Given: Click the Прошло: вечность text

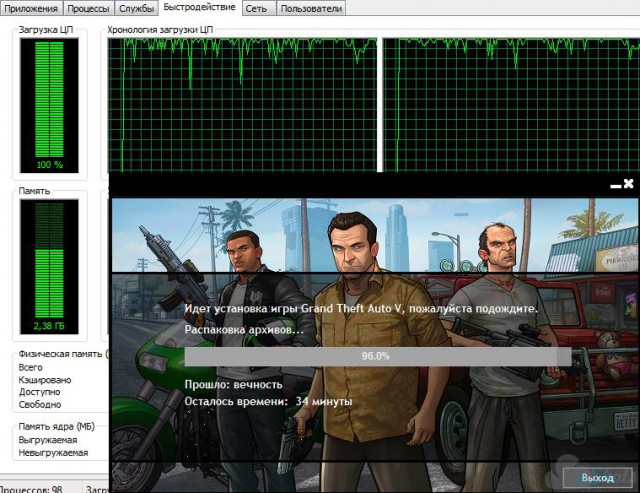Looking at the screenshot, I should [x=233, y=384].
